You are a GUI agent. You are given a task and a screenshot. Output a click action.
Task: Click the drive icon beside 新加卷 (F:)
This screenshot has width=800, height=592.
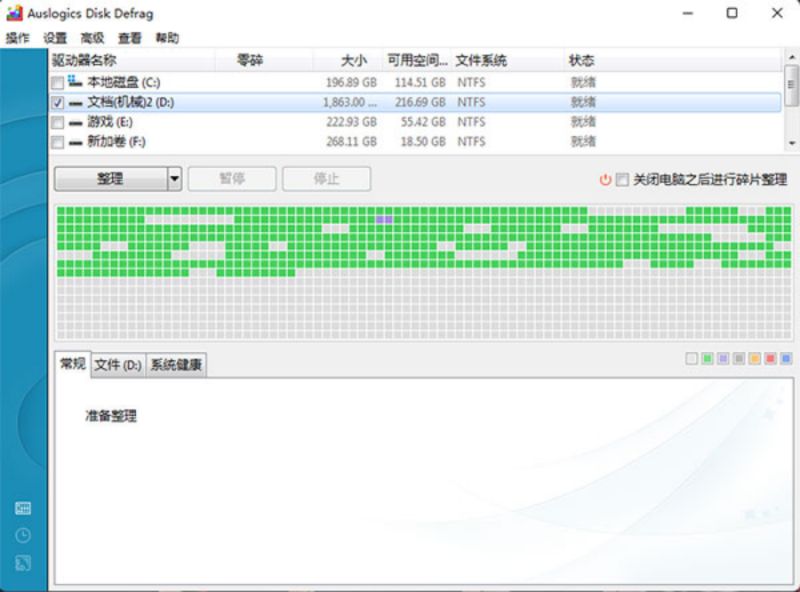(x=75, y=143)
